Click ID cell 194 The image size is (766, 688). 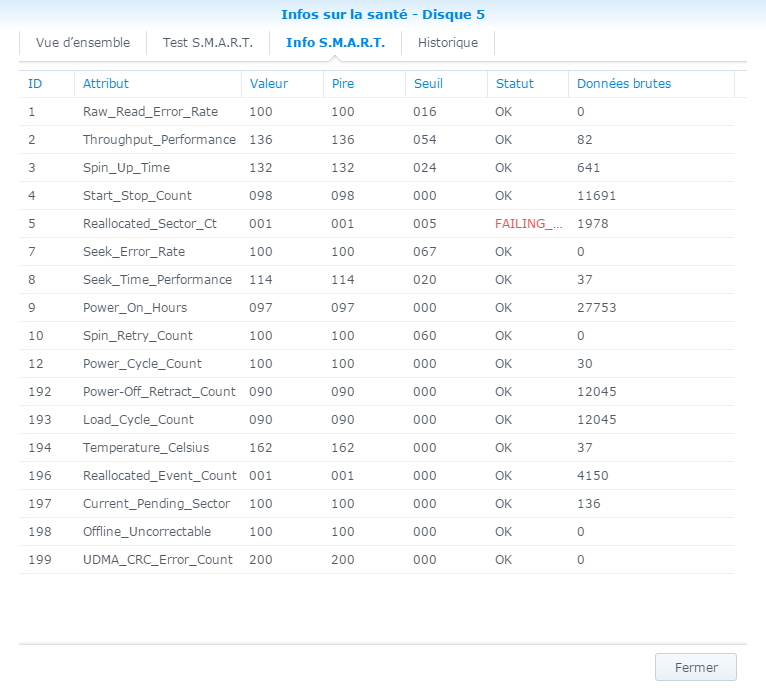40,448
